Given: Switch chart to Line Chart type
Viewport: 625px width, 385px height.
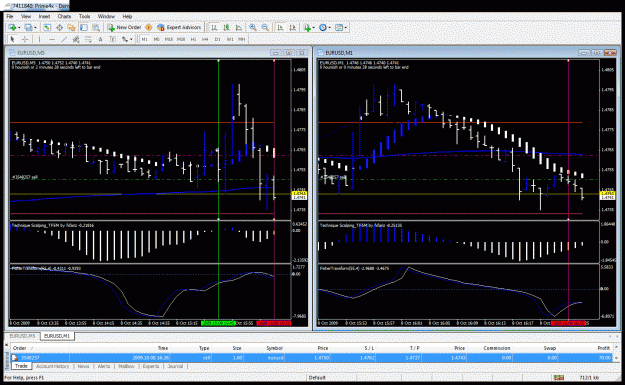Looking at the screenshot, I should (x=238, y=28).
